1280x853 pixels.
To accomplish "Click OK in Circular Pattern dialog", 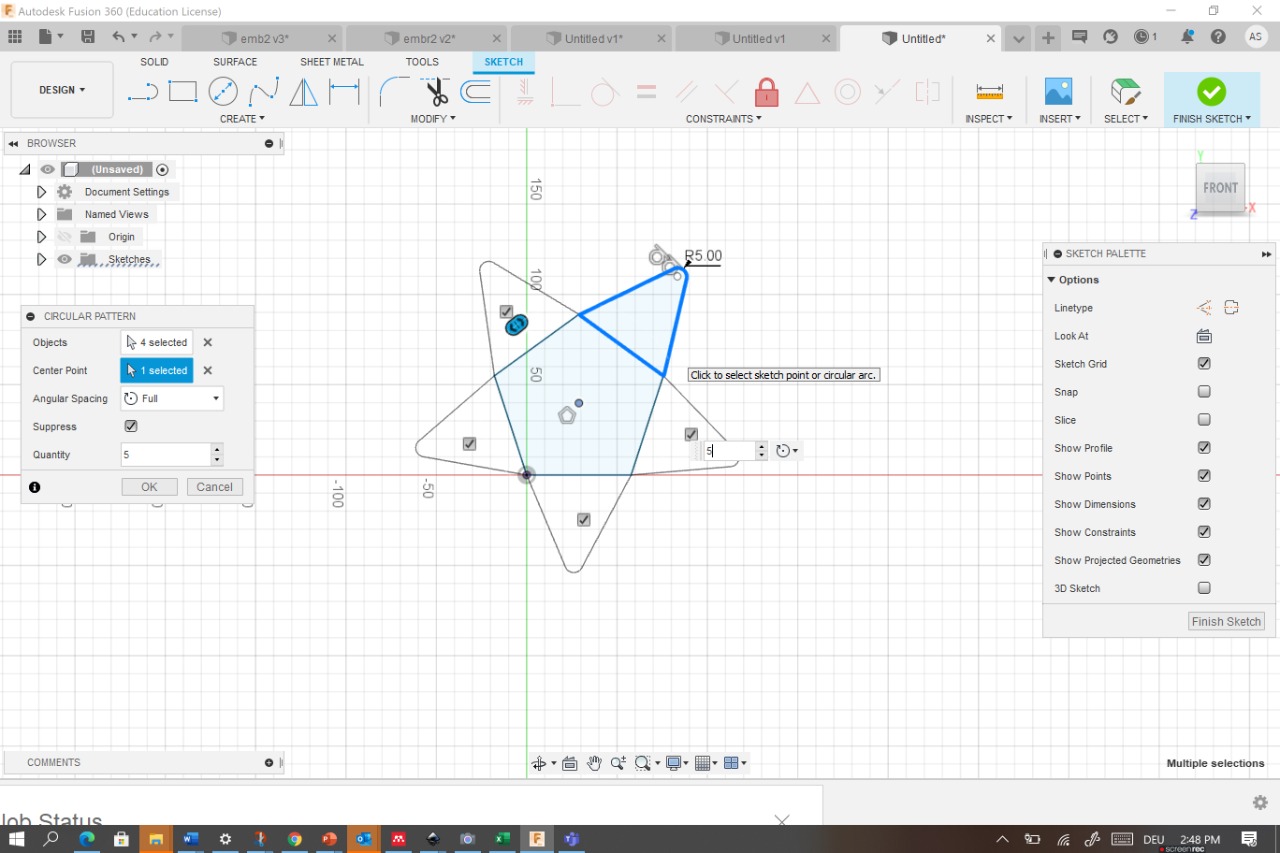I will tap(149, 487).
